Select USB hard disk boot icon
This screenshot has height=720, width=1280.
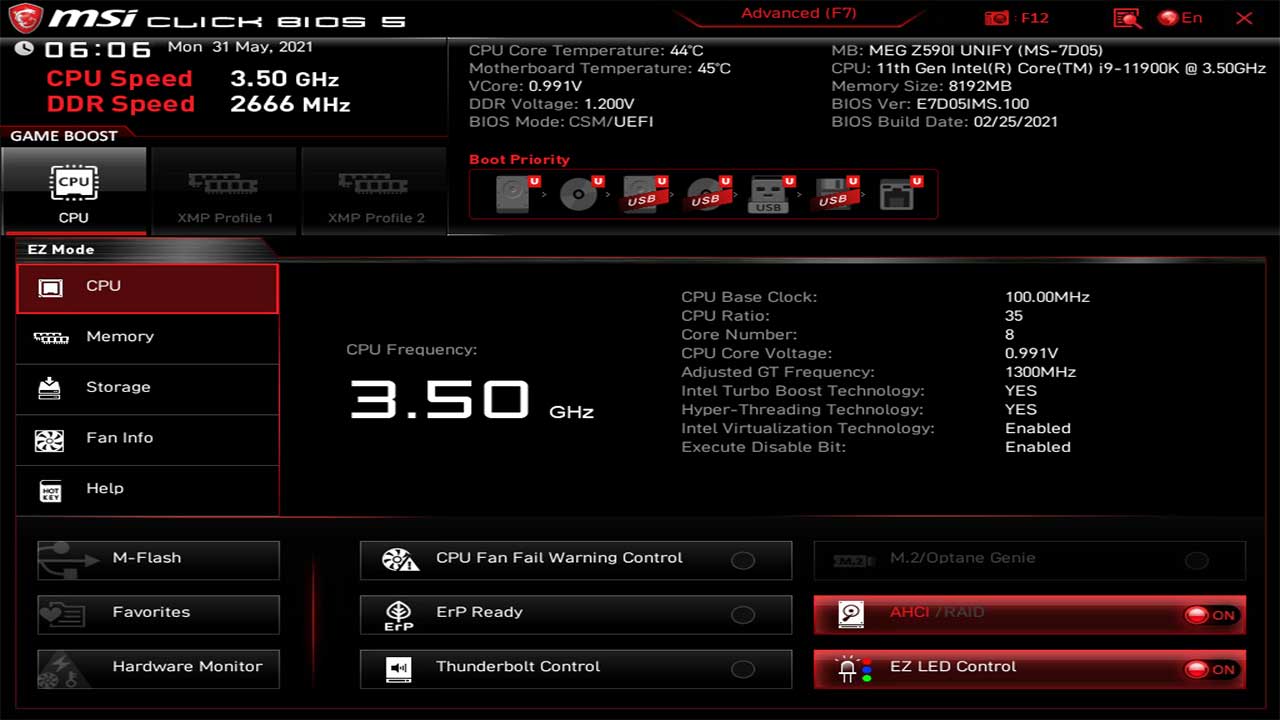[x=645, y=194]
